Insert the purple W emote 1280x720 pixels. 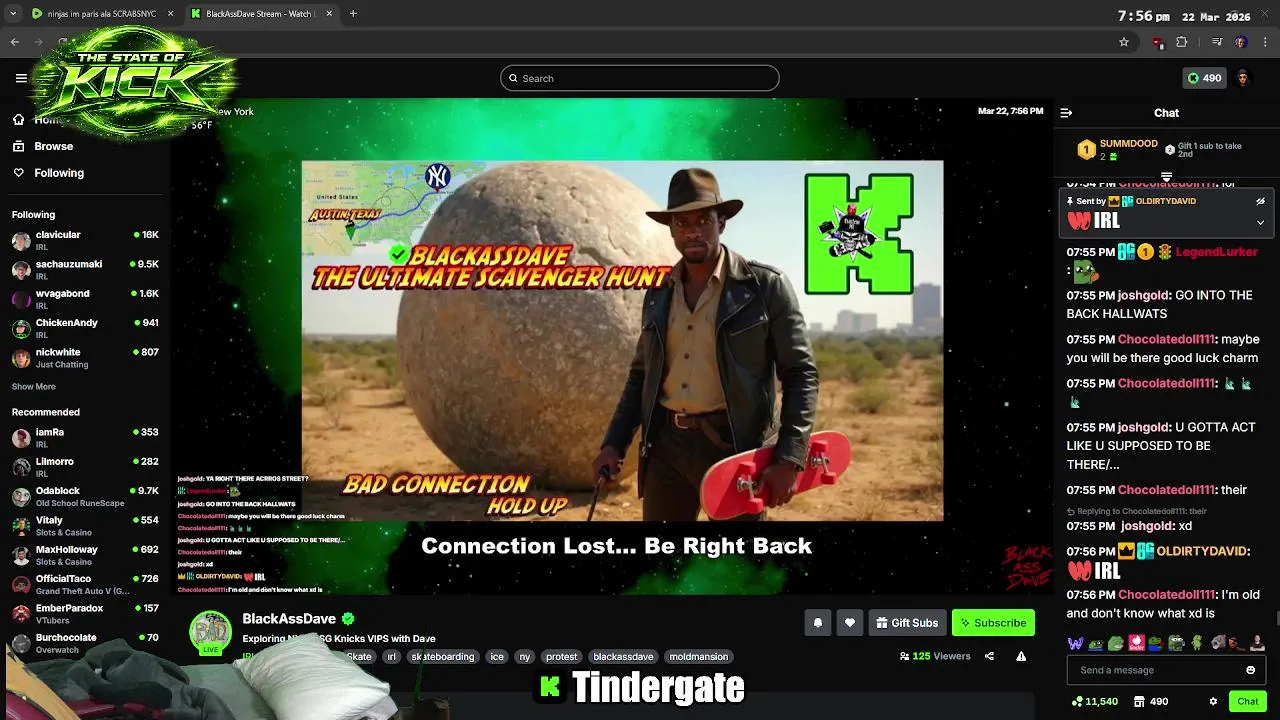(1075, 643)
